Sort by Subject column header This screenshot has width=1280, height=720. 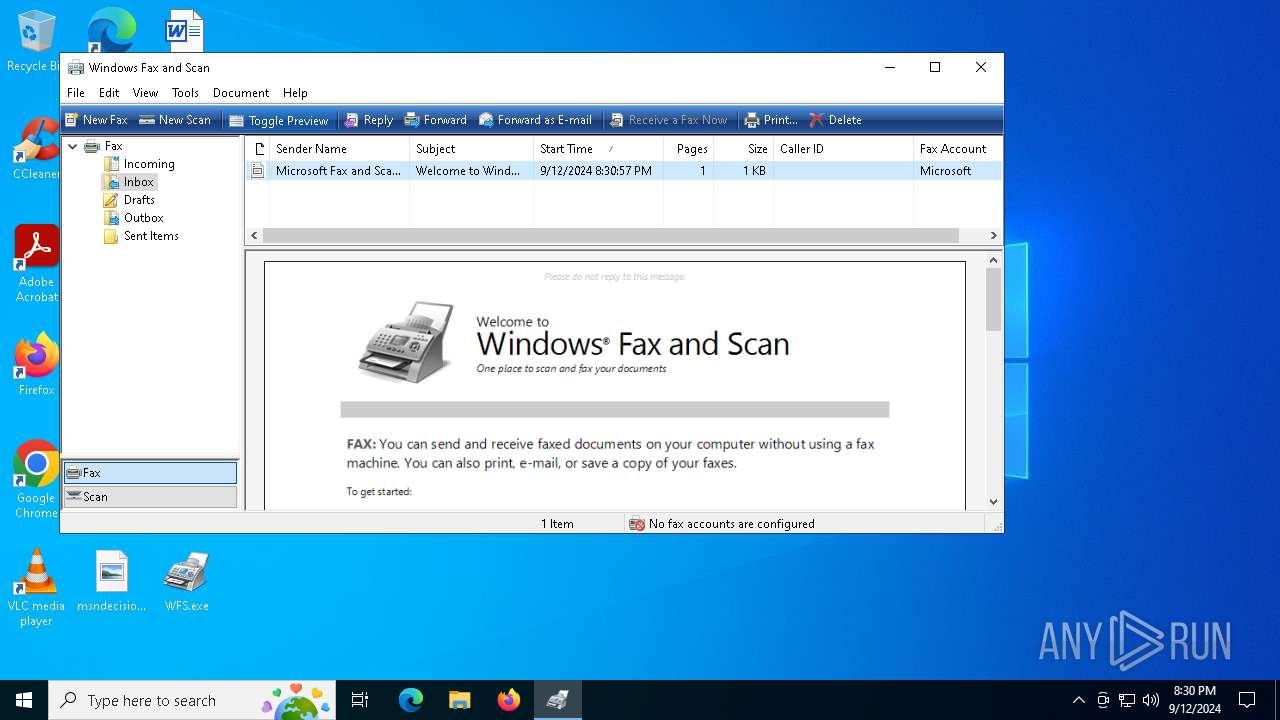(471, 149)
